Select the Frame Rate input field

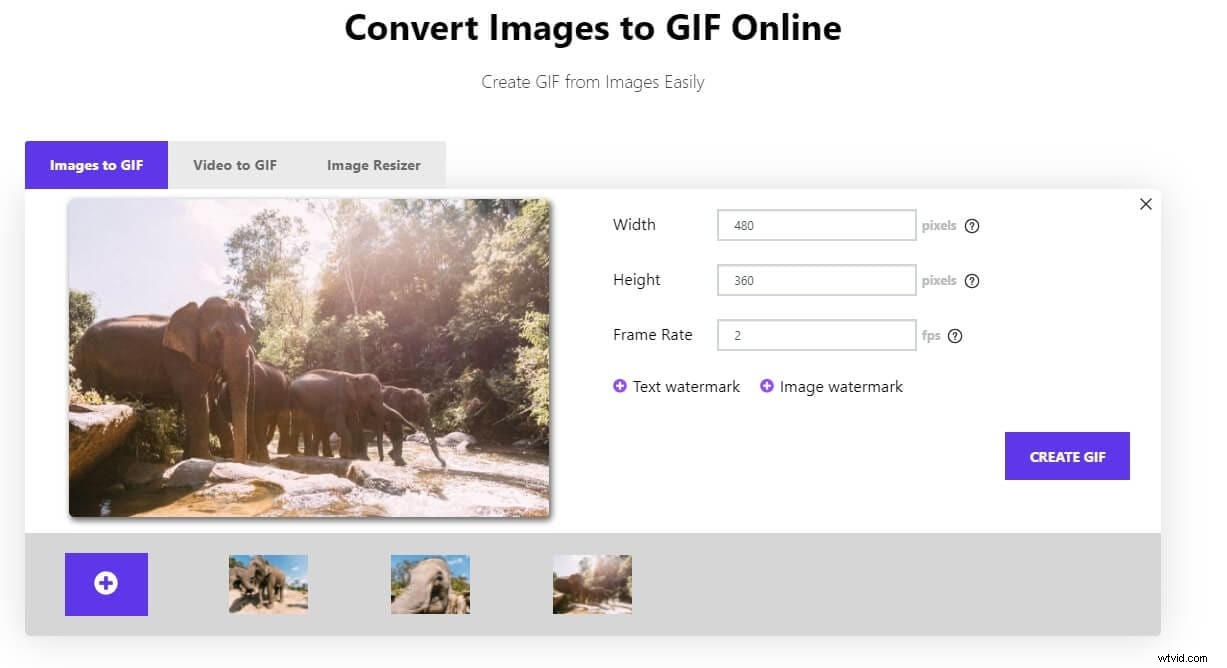coord(816,335)
